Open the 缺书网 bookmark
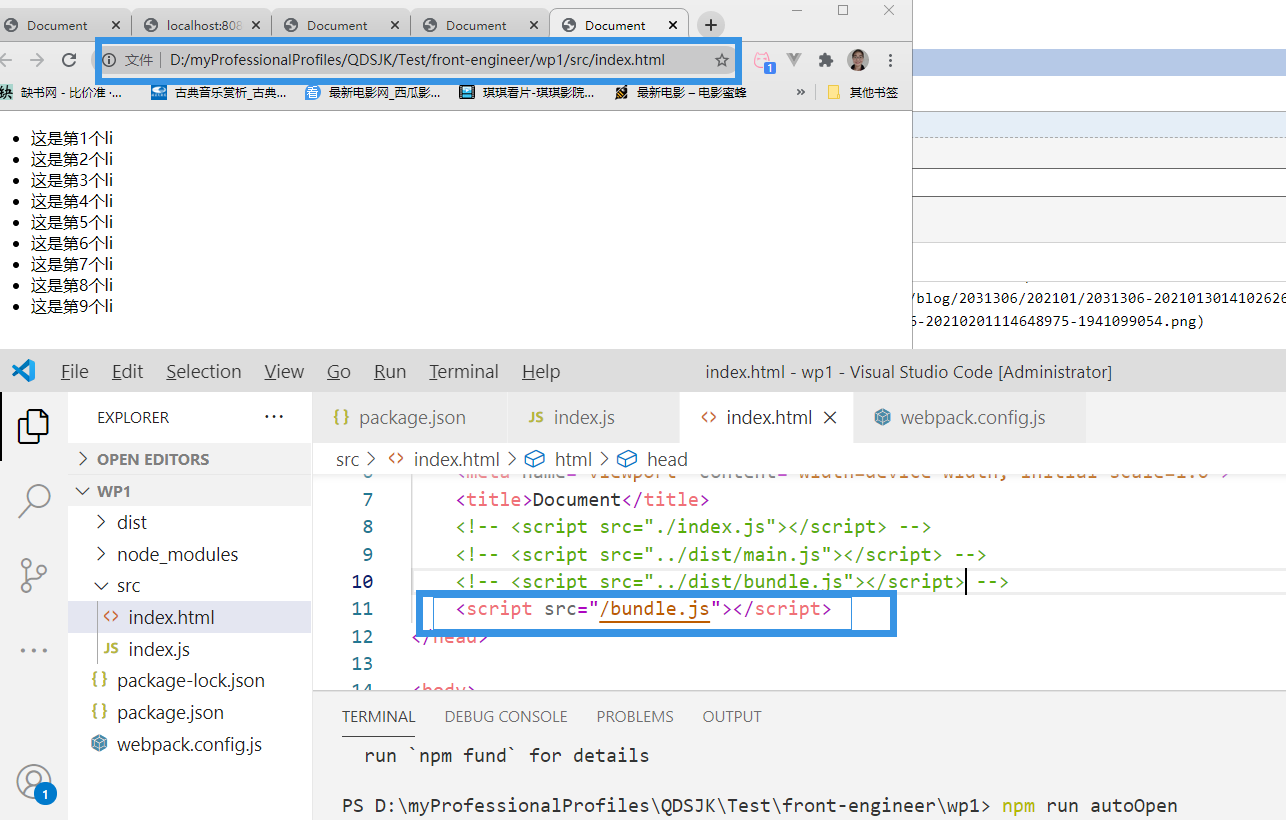The width and height of the screenshot is (1286, 820). pos(62,92)
